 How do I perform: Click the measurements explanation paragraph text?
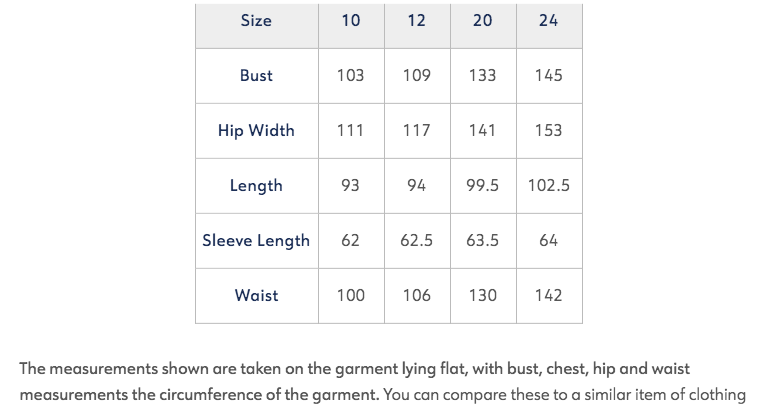click(x=382, y=381)
